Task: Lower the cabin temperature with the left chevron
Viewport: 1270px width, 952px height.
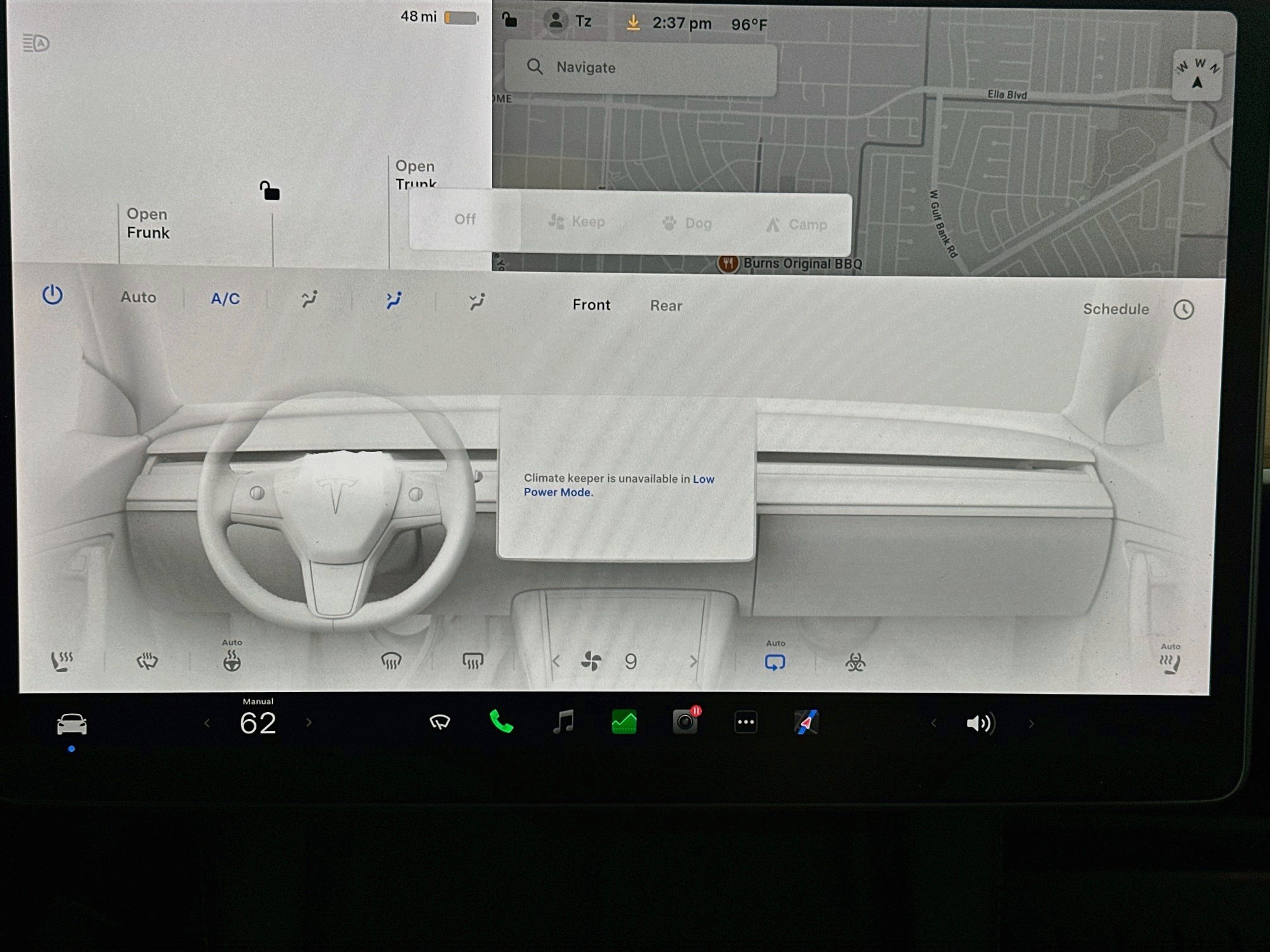Action: click(x=207, y=723)
